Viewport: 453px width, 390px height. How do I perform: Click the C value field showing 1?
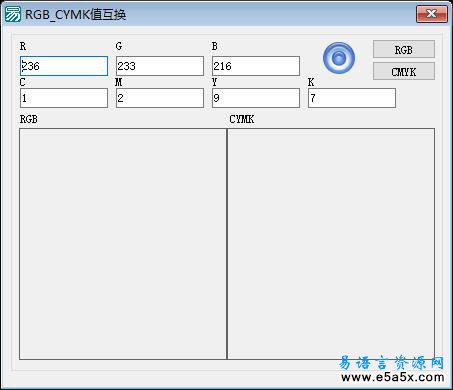coord(64,98)
